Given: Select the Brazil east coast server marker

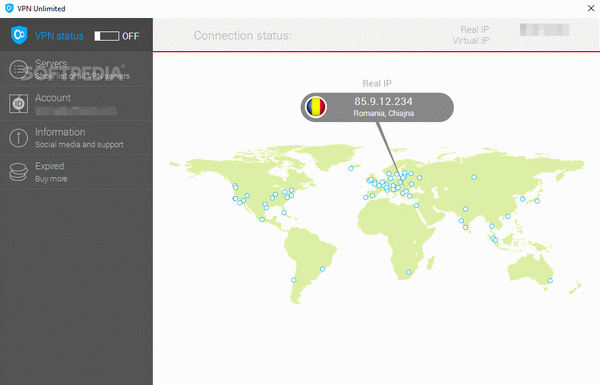Looking at the screenshot, I should coord(323,269).
